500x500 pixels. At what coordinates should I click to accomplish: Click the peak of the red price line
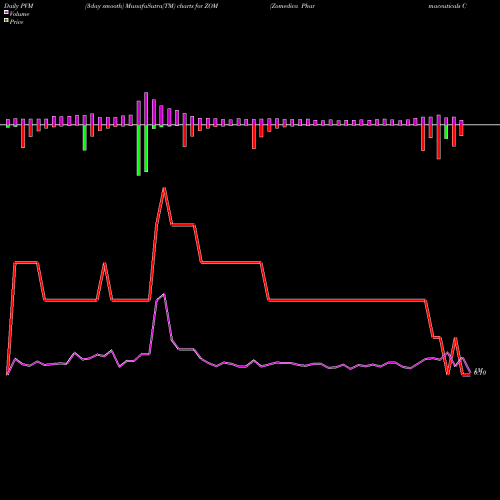pyautogui.click(x=164, y=188)
